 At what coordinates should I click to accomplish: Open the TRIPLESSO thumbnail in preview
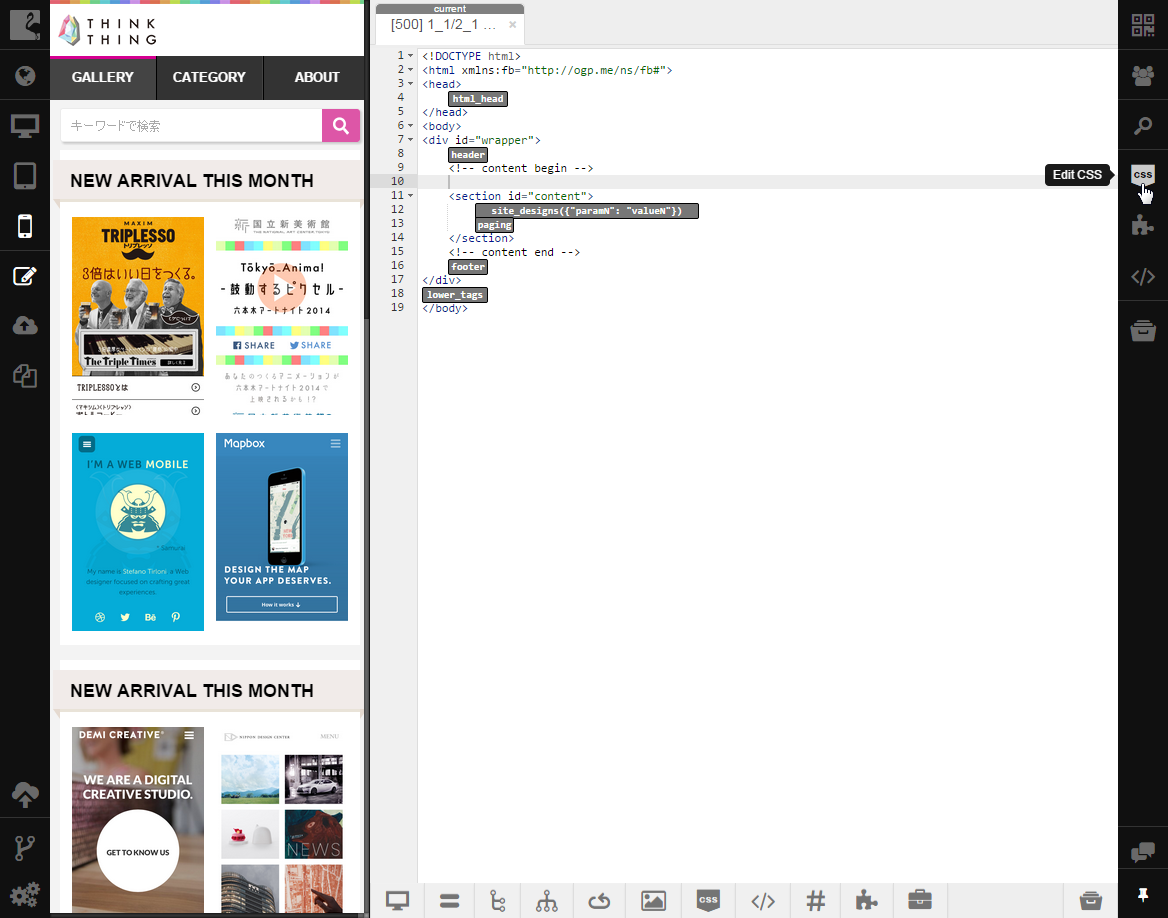pos(138,316)
